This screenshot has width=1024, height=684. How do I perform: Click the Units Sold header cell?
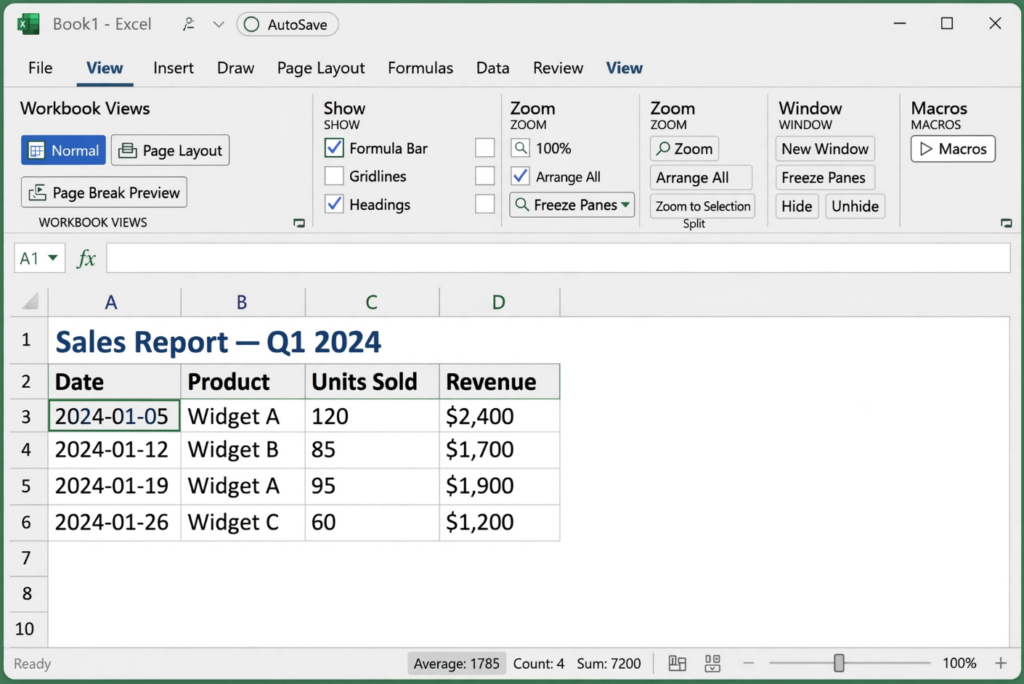coord(372,382)
